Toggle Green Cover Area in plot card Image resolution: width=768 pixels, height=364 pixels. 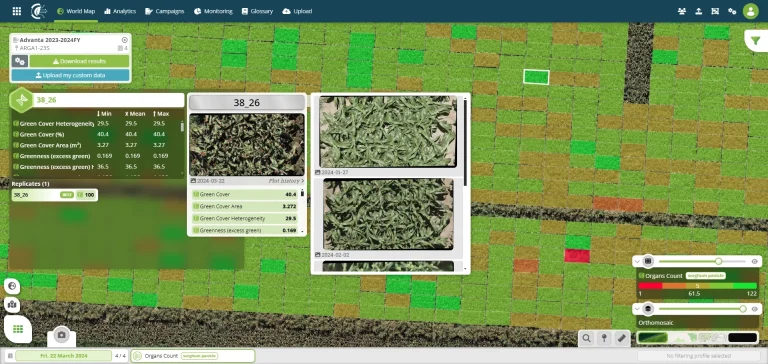[x=196, y=206]
